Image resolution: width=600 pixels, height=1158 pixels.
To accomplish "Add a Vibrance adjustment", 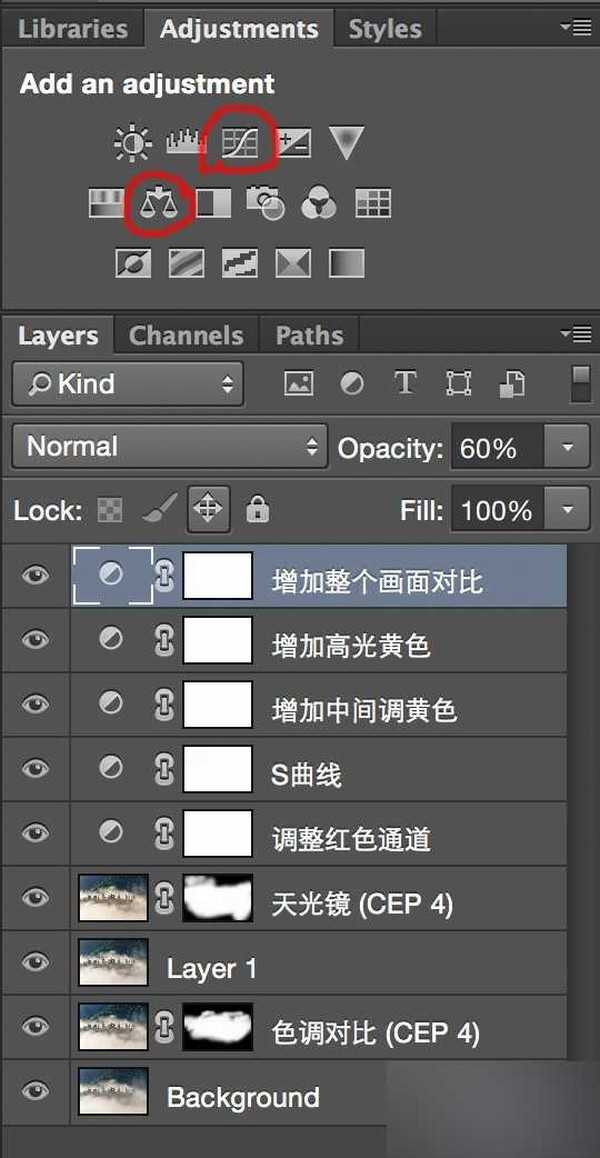I will (345, 144).
